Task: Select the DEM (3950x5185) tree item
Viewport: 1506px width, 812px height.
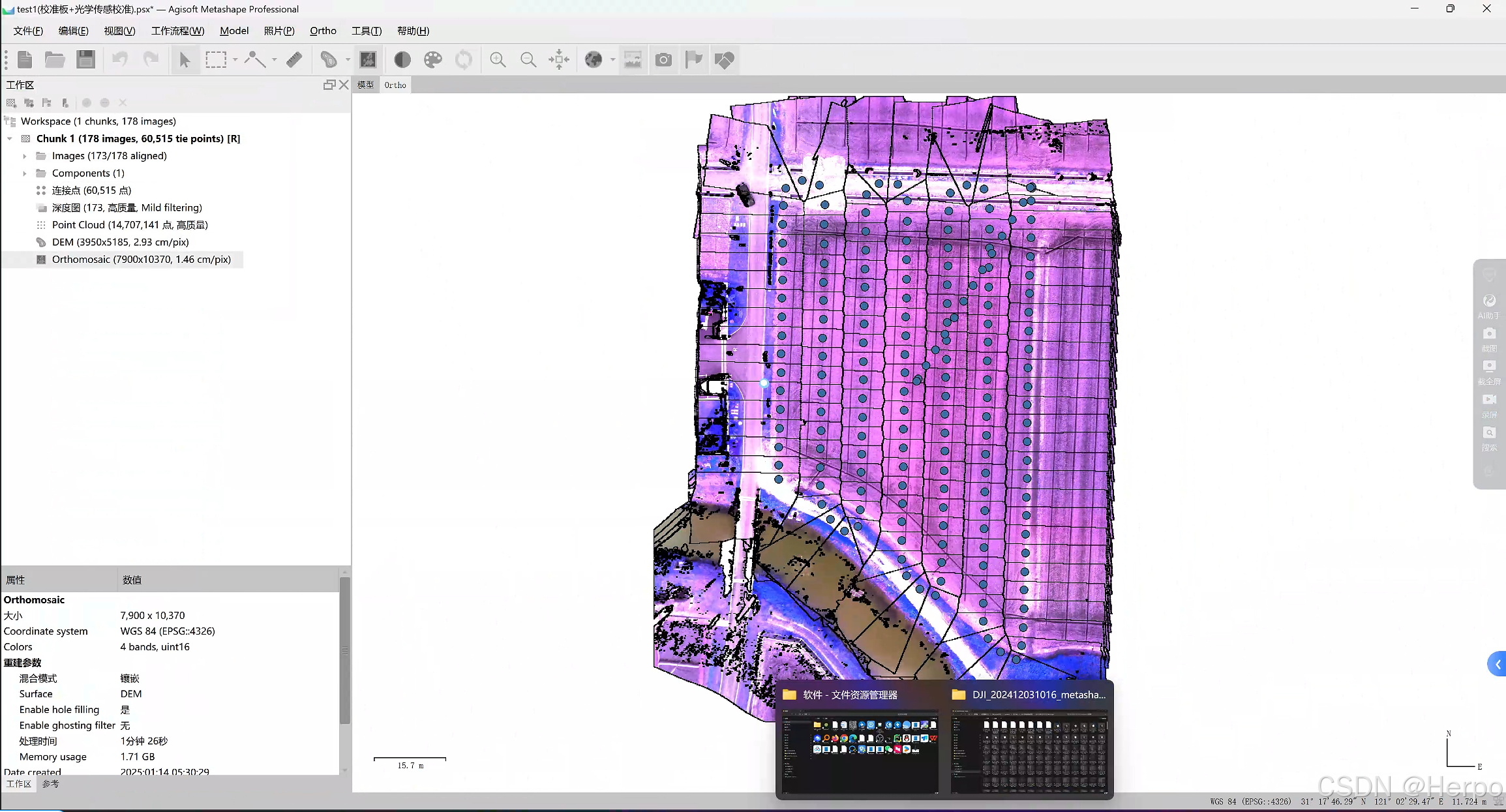Action: click(120, 242)
